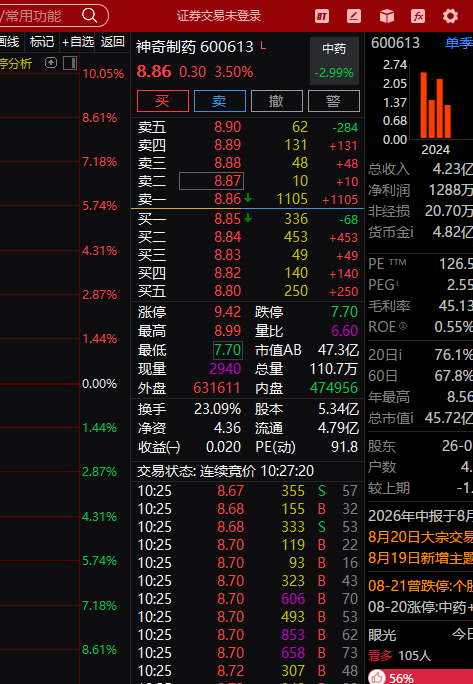Click the 内盘 value 474956
This screenshot has height=684, width=473.
[334, 388]
